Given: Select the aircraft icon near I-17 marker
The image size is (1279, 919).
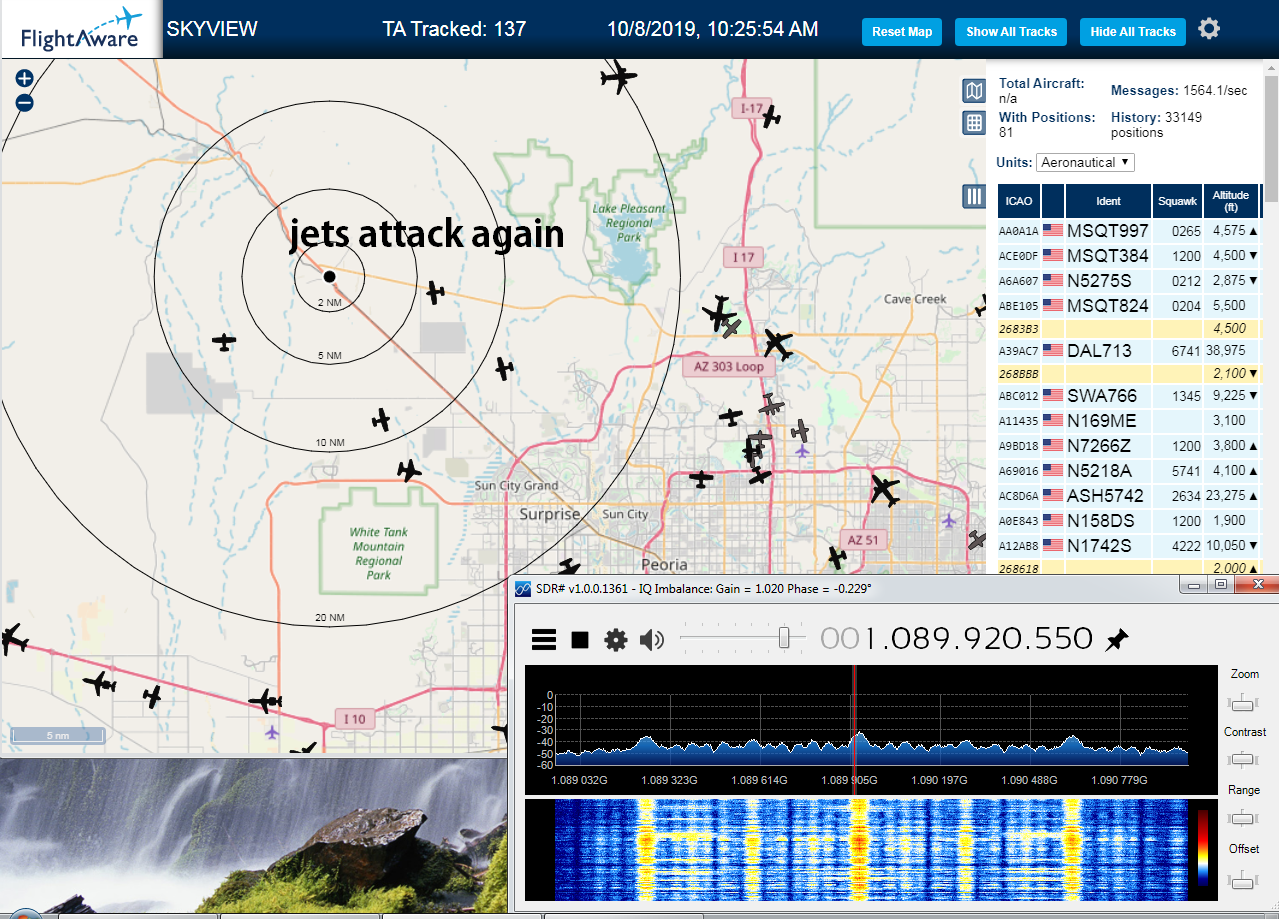Looking at the screenshot, I should point(771,117).
